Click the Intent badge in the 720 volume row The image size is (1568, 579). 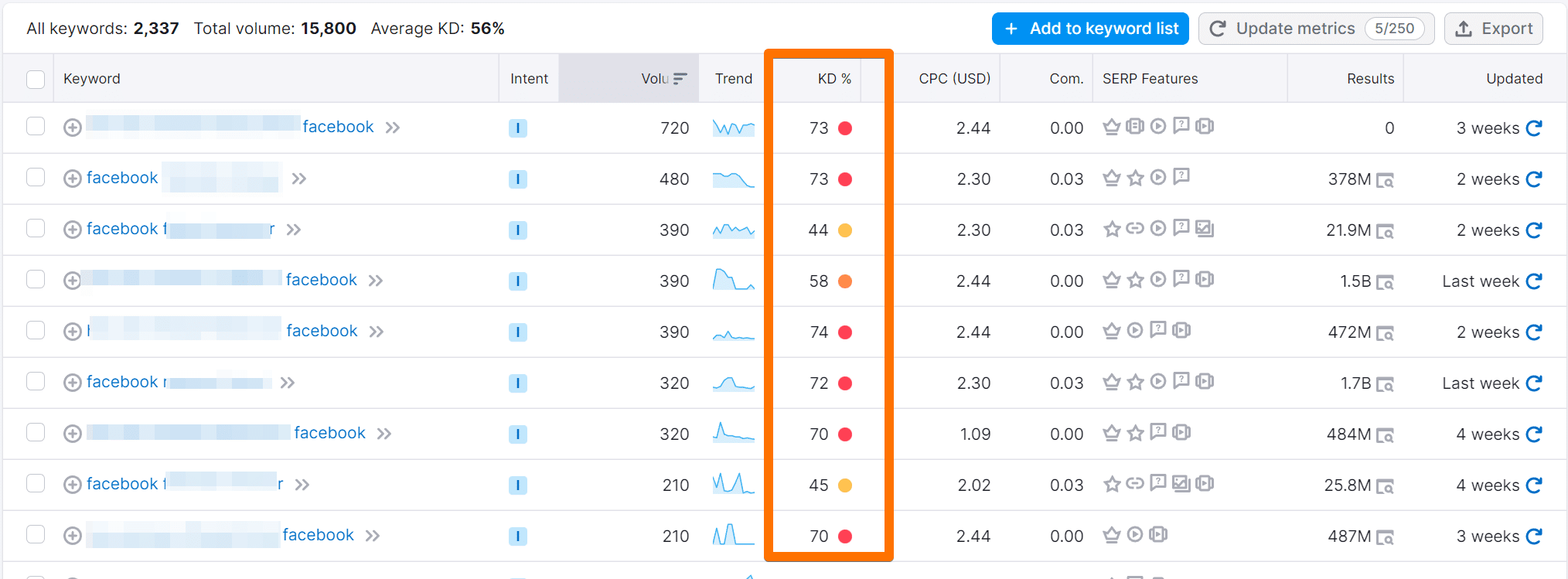pos(518,128)
